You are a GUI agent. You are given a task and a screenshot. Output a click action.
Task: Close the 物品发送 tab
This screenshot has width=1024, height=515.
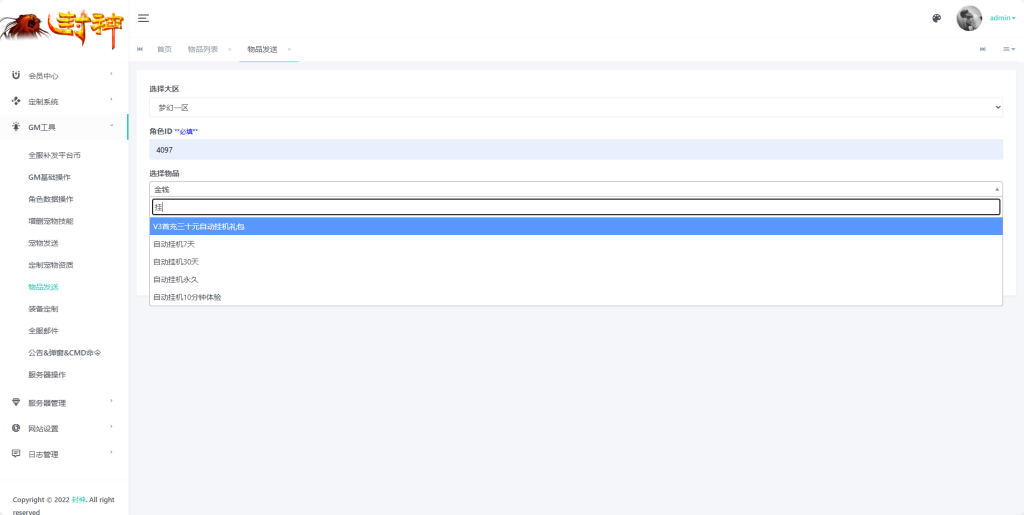tap(289, 50)
